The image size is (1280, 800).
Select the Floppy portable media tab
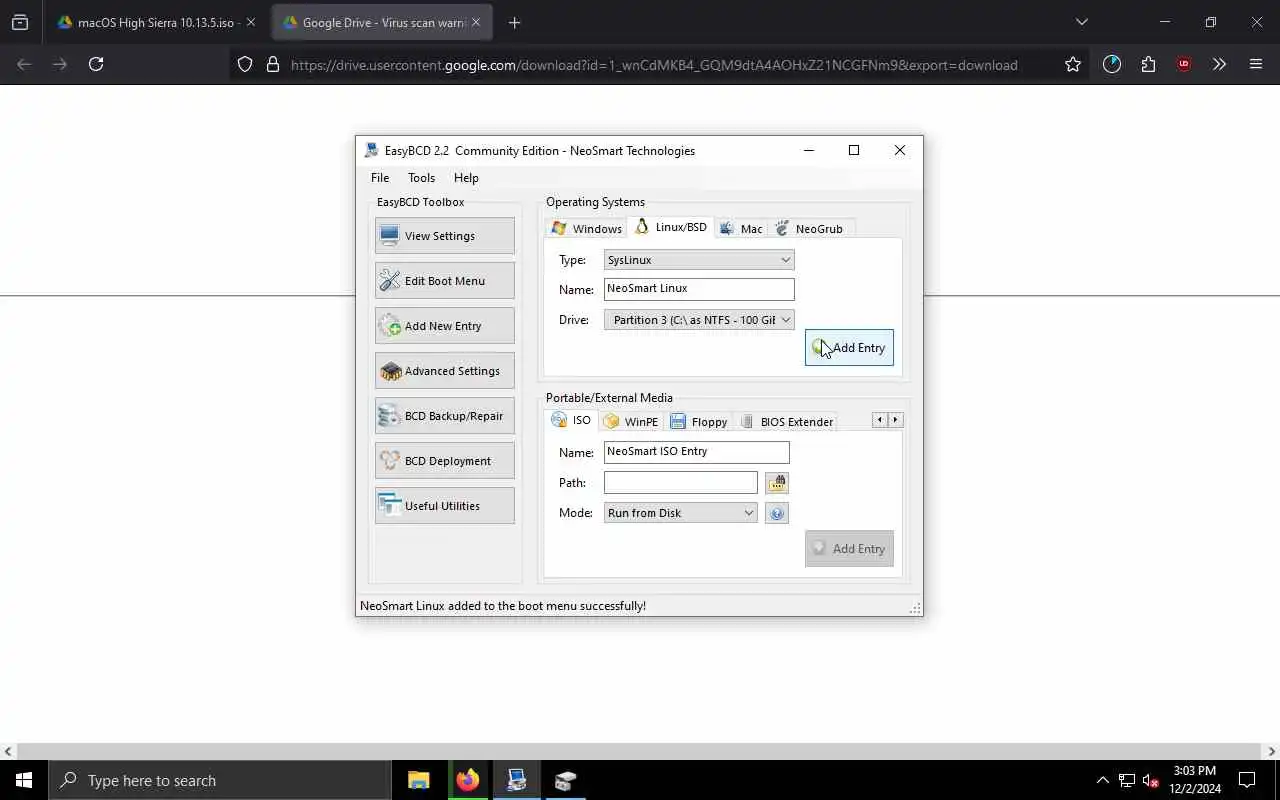[x=699, y=422]
